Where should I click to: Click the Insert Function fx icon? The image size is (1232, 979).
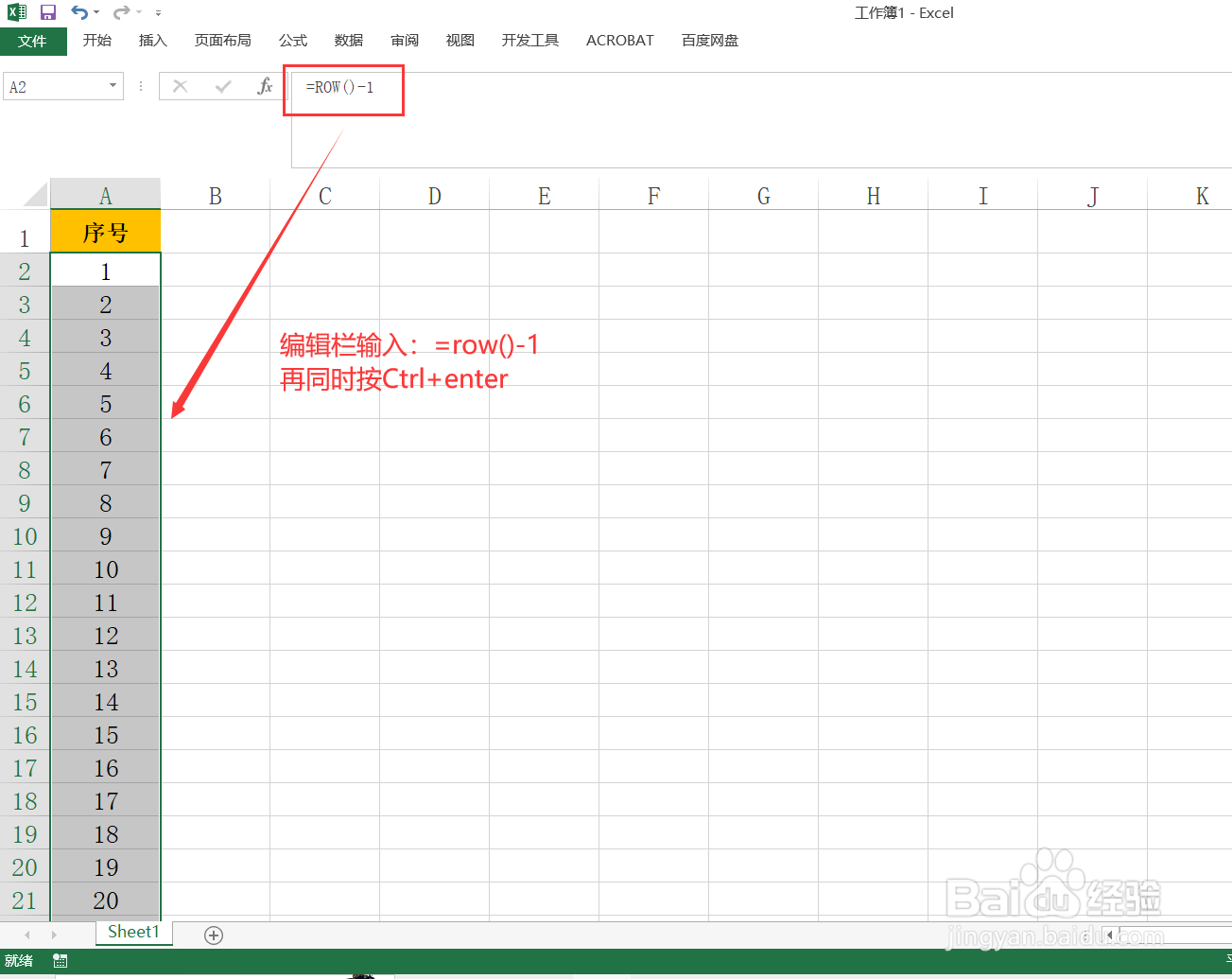[x=265, y=86]
